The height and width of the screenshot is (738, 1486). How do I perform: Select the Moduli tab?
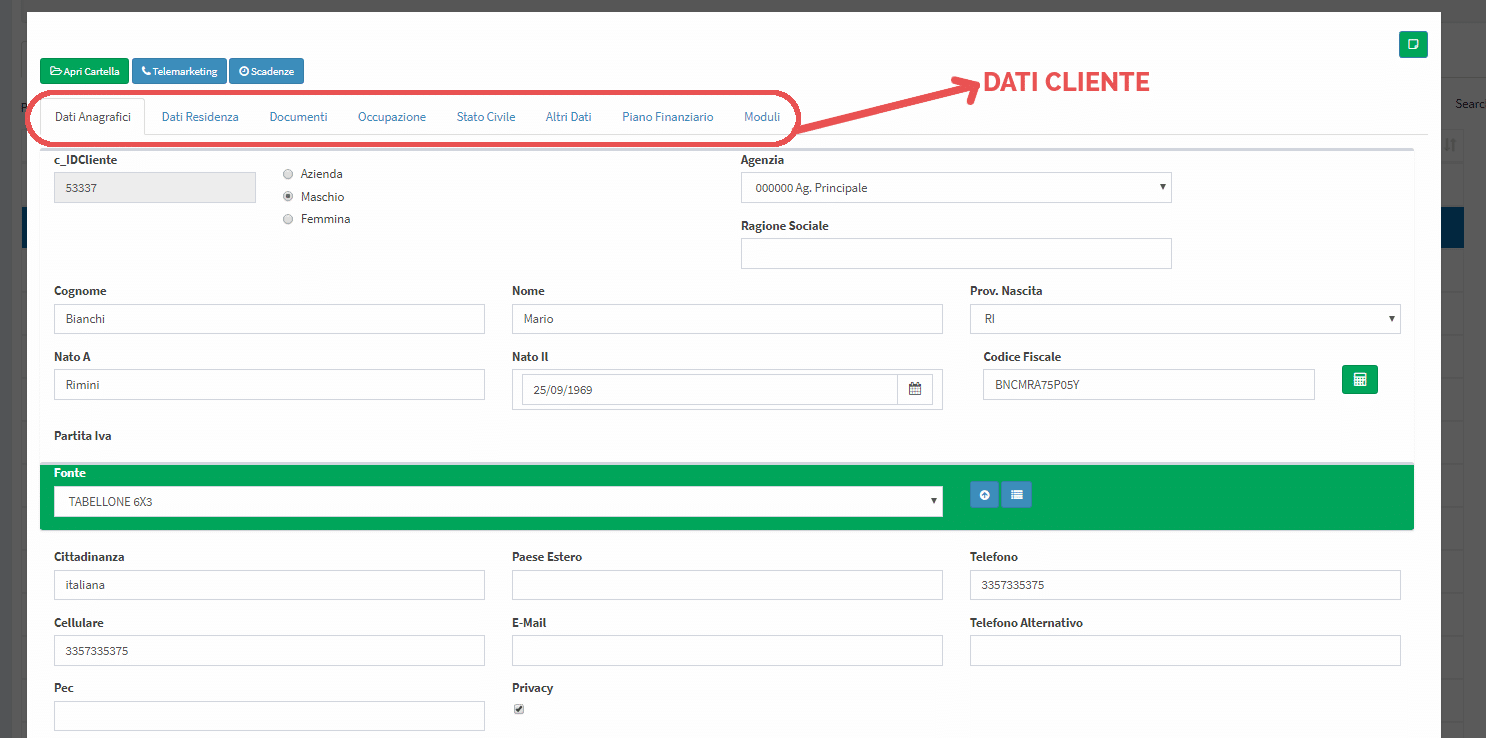762,117
